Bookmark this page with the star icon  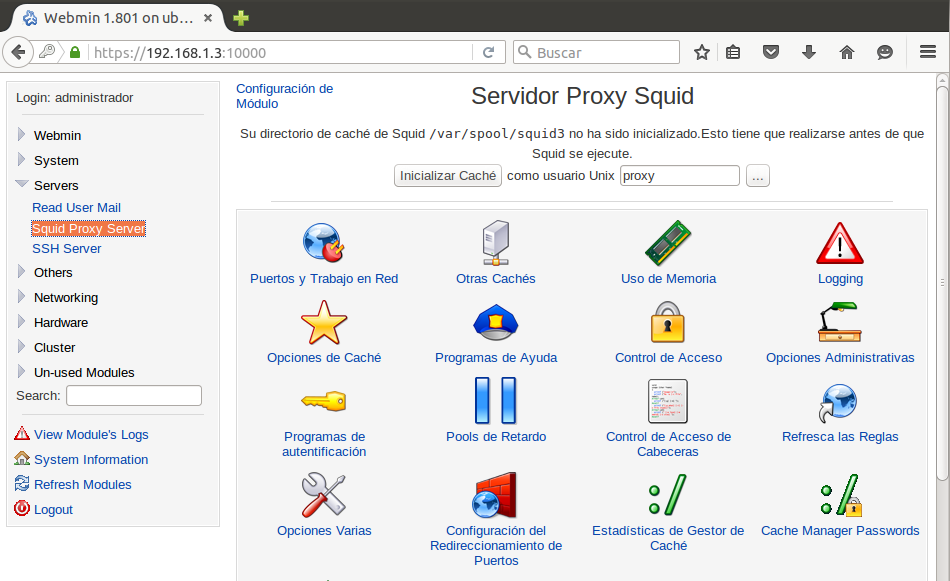tap(702, 53)
